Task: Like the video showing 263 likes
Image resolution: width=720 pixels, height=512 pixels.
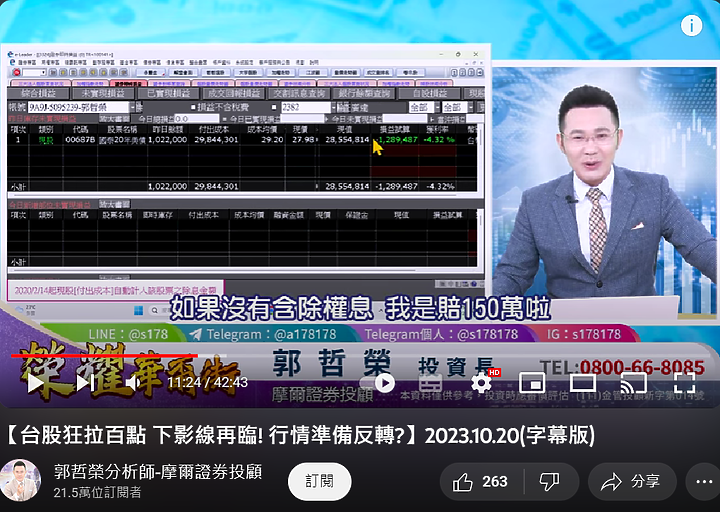Action: [481, 481]
